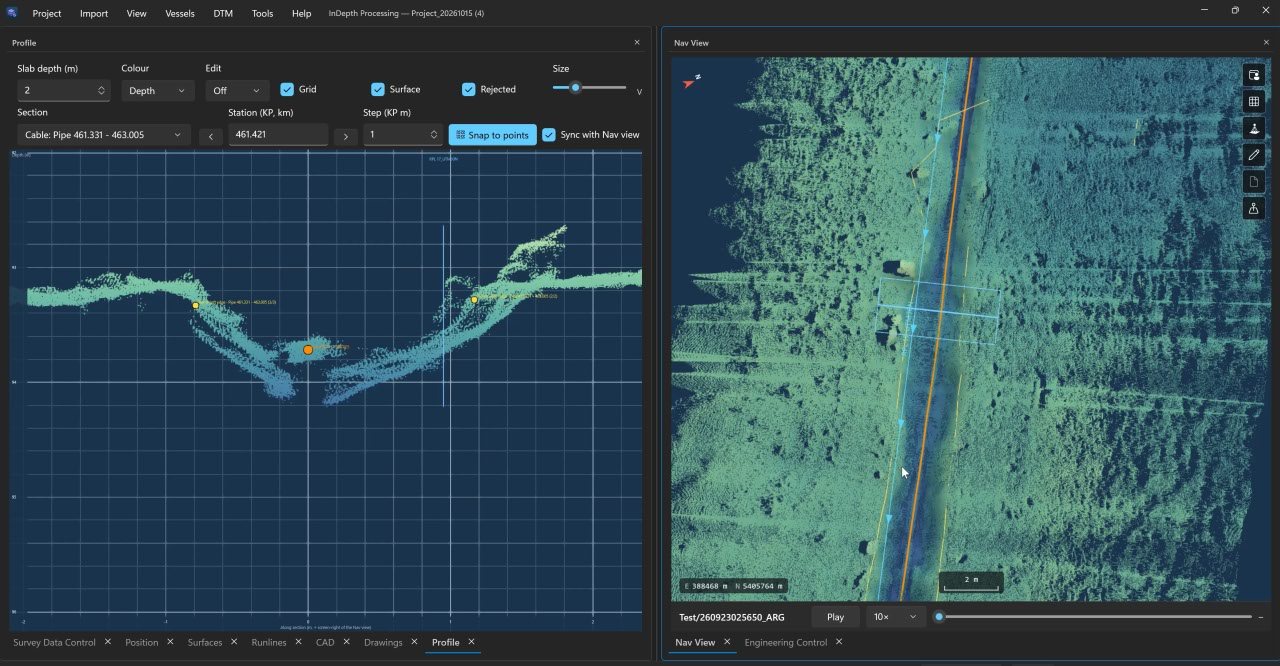Screen dimensions: 1280x666
Task: Open the View menu
Action: 137,13
